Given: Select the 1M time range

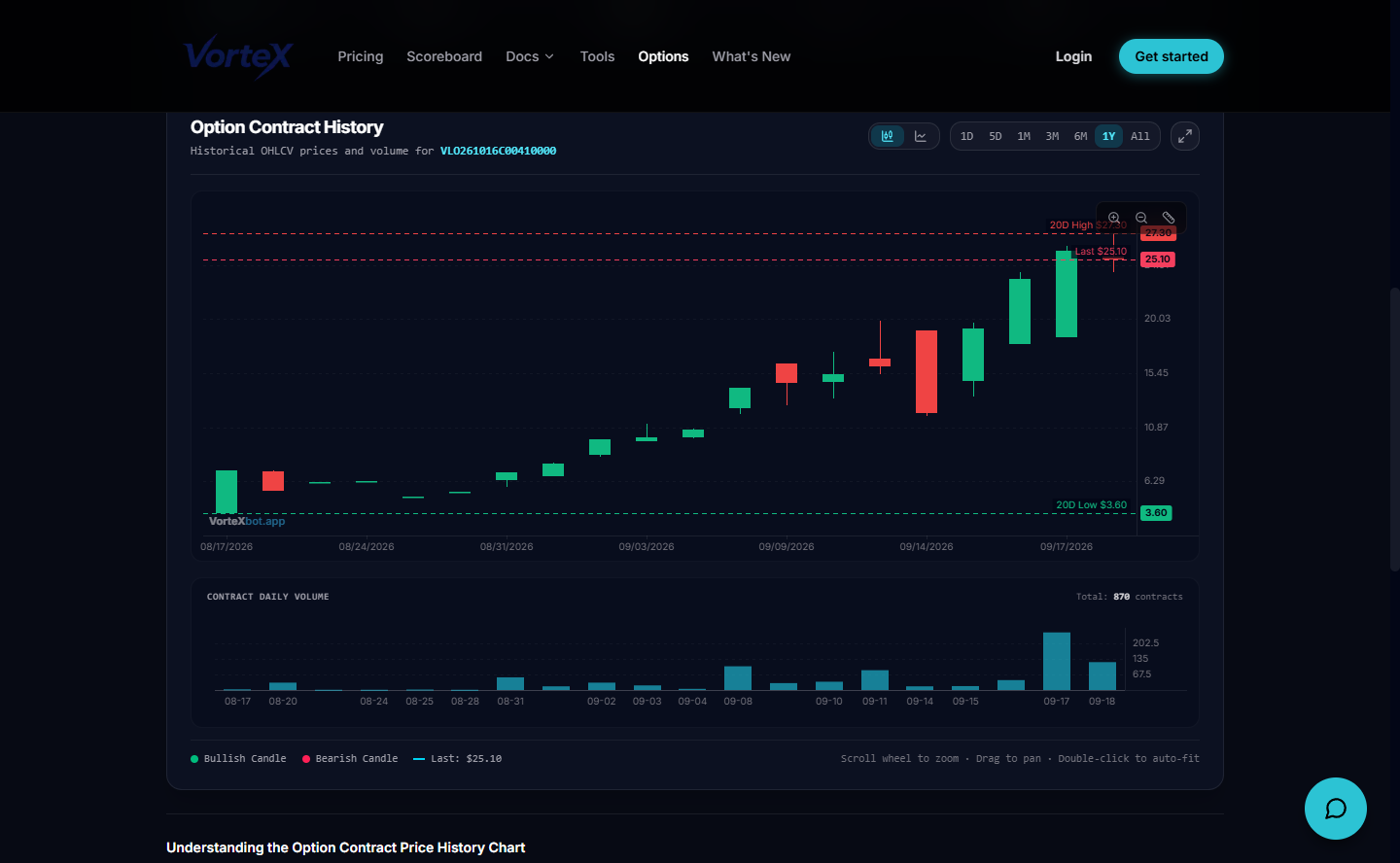Looking at the screenshot, I should [1024, 136].
